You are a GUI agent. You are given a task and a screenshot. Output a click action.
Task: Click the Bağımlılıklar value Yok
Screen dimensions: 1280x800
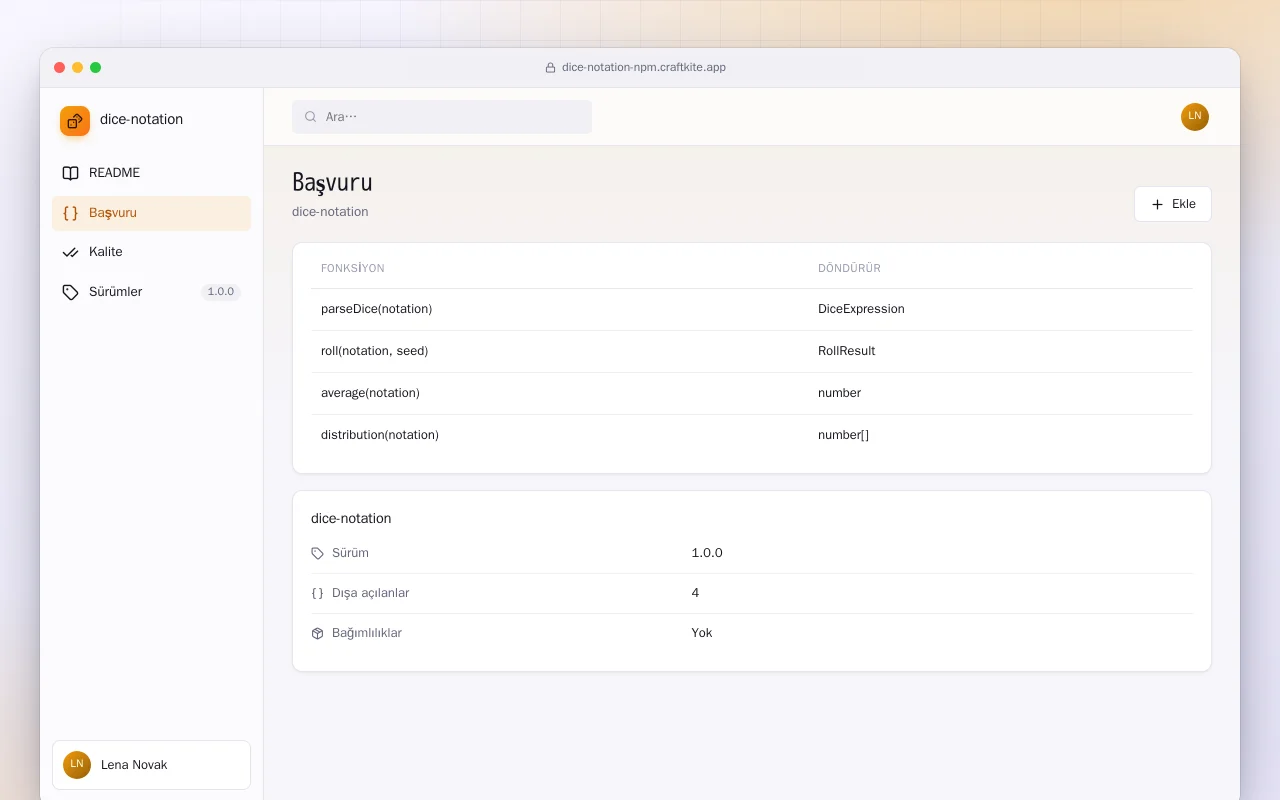[x=702, y=633]
